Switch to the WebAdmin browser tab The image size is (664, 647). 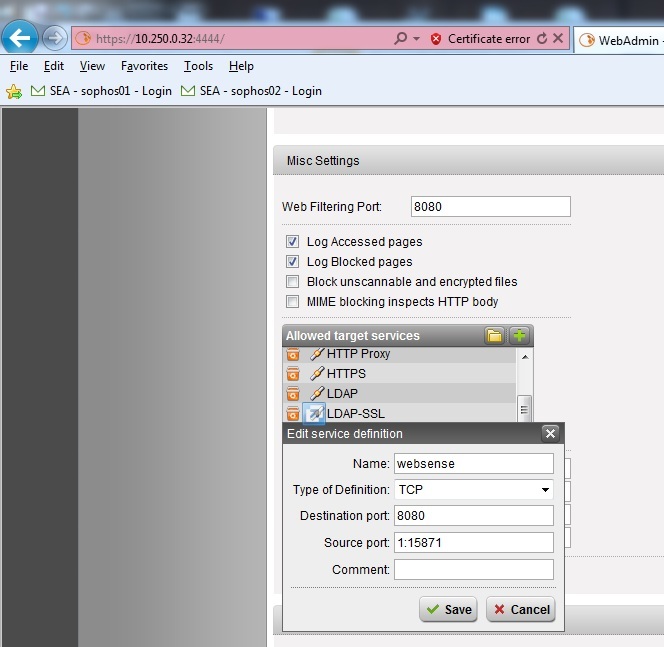point(620,40)
